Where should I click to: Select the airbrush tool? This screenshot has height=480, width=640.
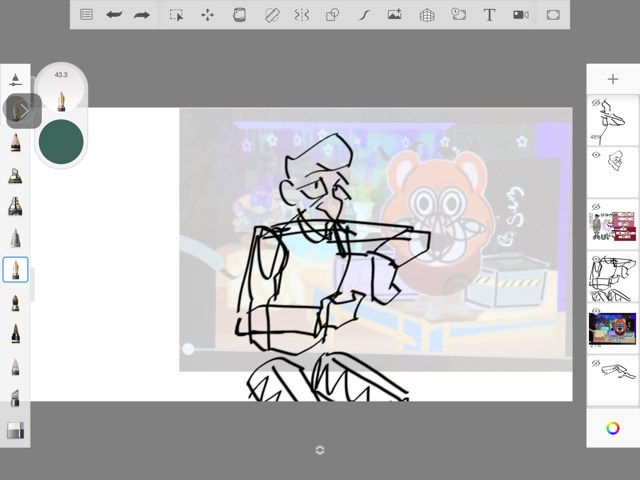(15, 176)
